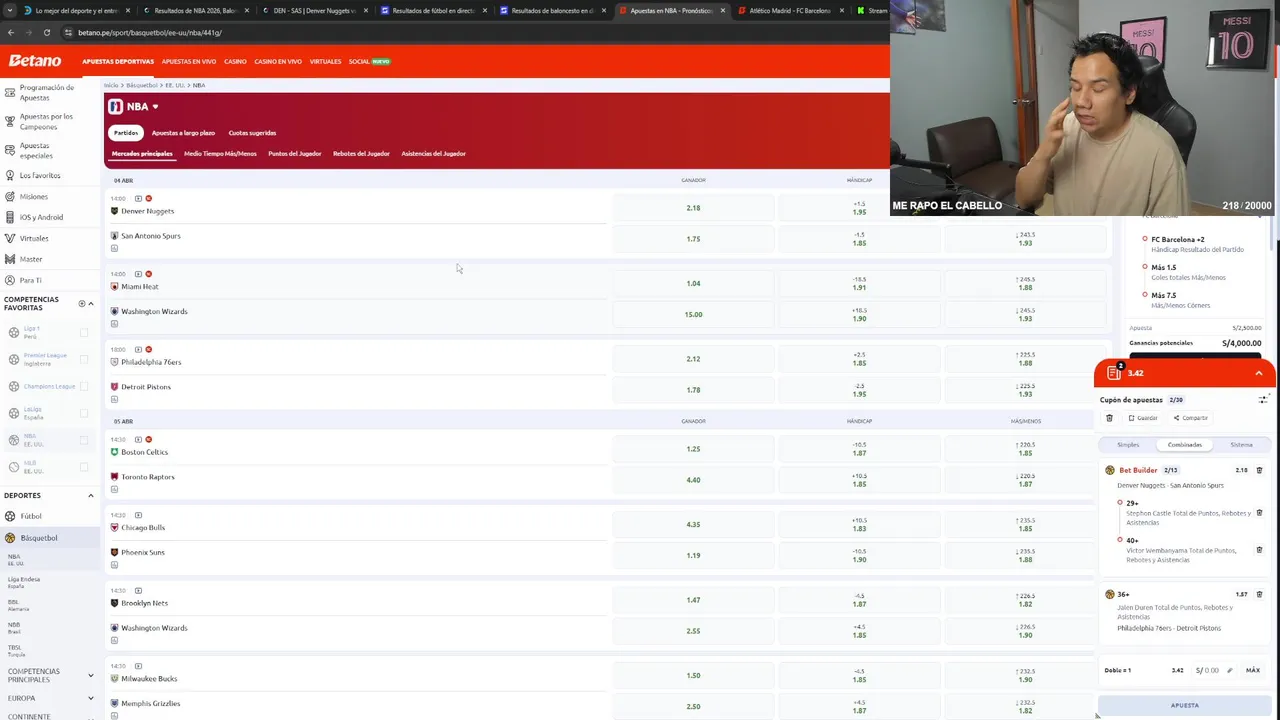Remove the Jalen Duren 36+ bet
Image resolution: width=1280 pixels, height=720 pixels.
click(x=1259, y=594)
